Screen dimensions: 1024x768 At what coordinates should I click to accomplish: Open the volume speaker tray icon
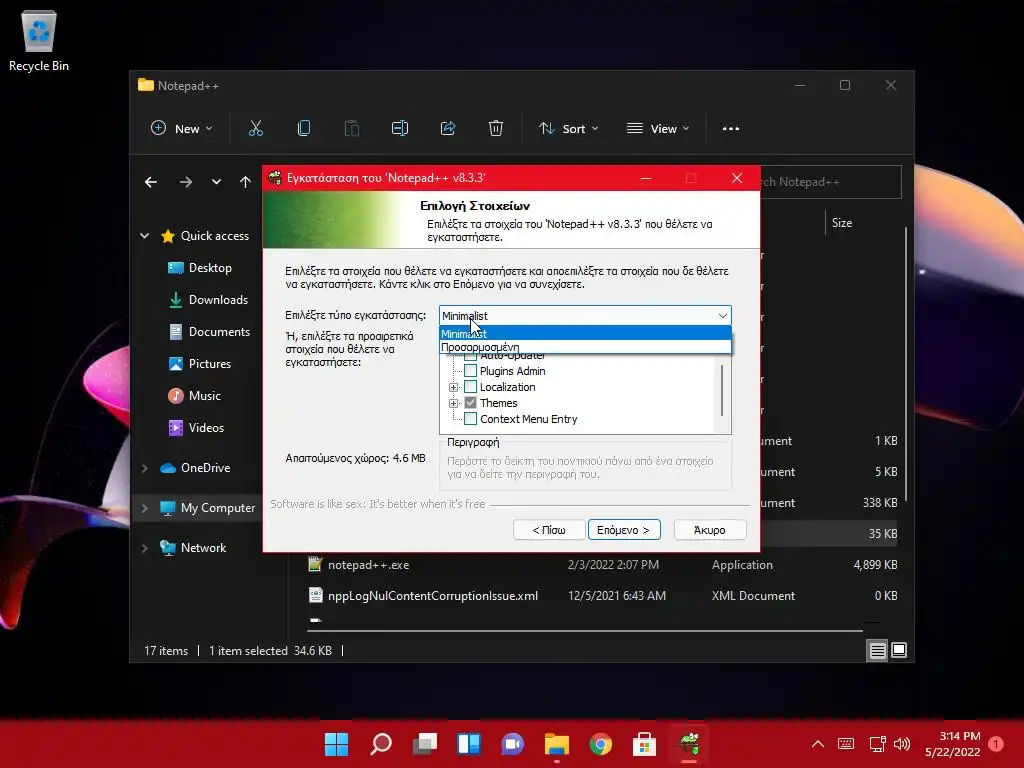902,744
